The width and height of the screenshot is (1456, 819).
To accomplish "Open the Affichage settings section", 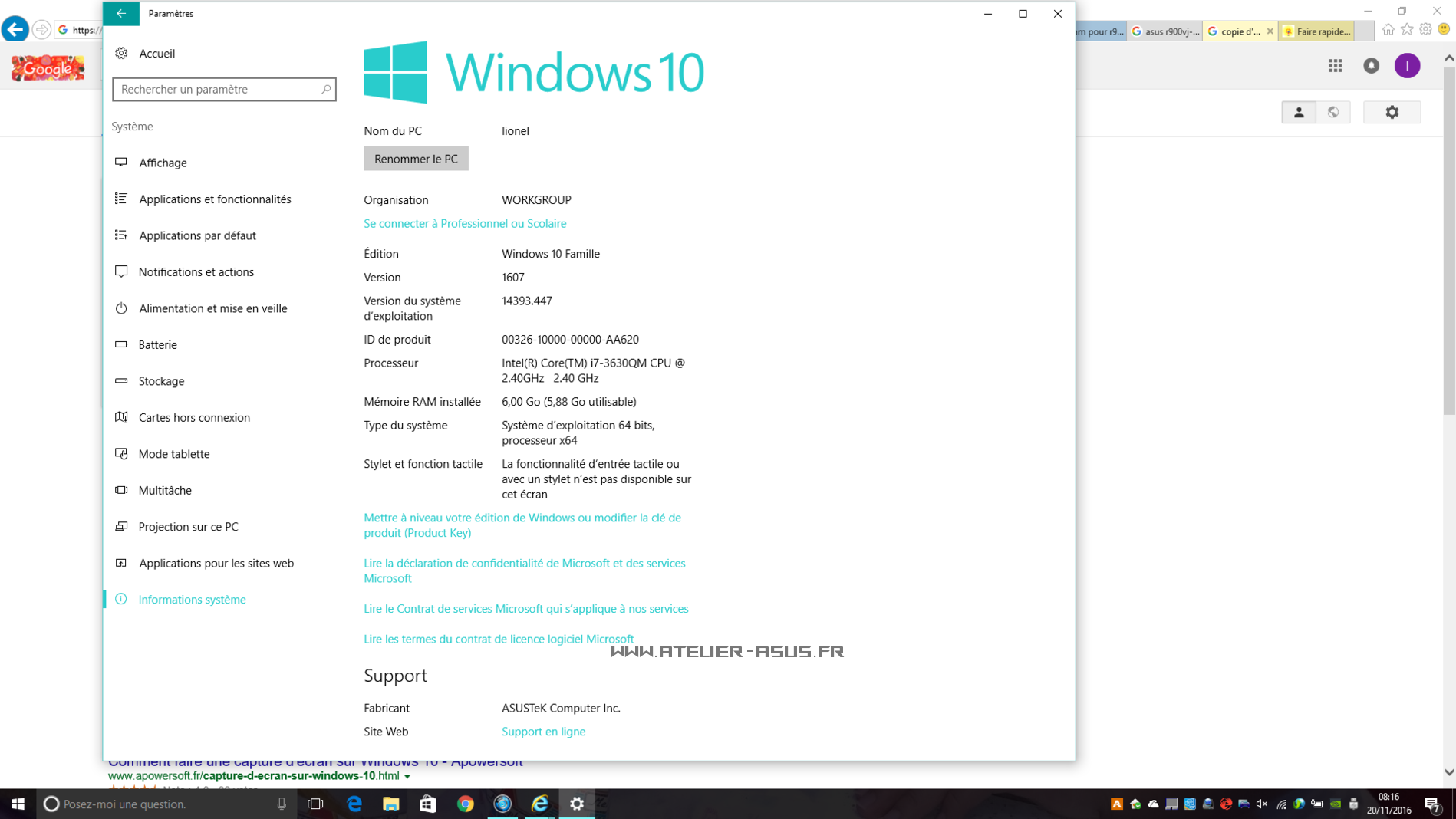I will (163, 163).
